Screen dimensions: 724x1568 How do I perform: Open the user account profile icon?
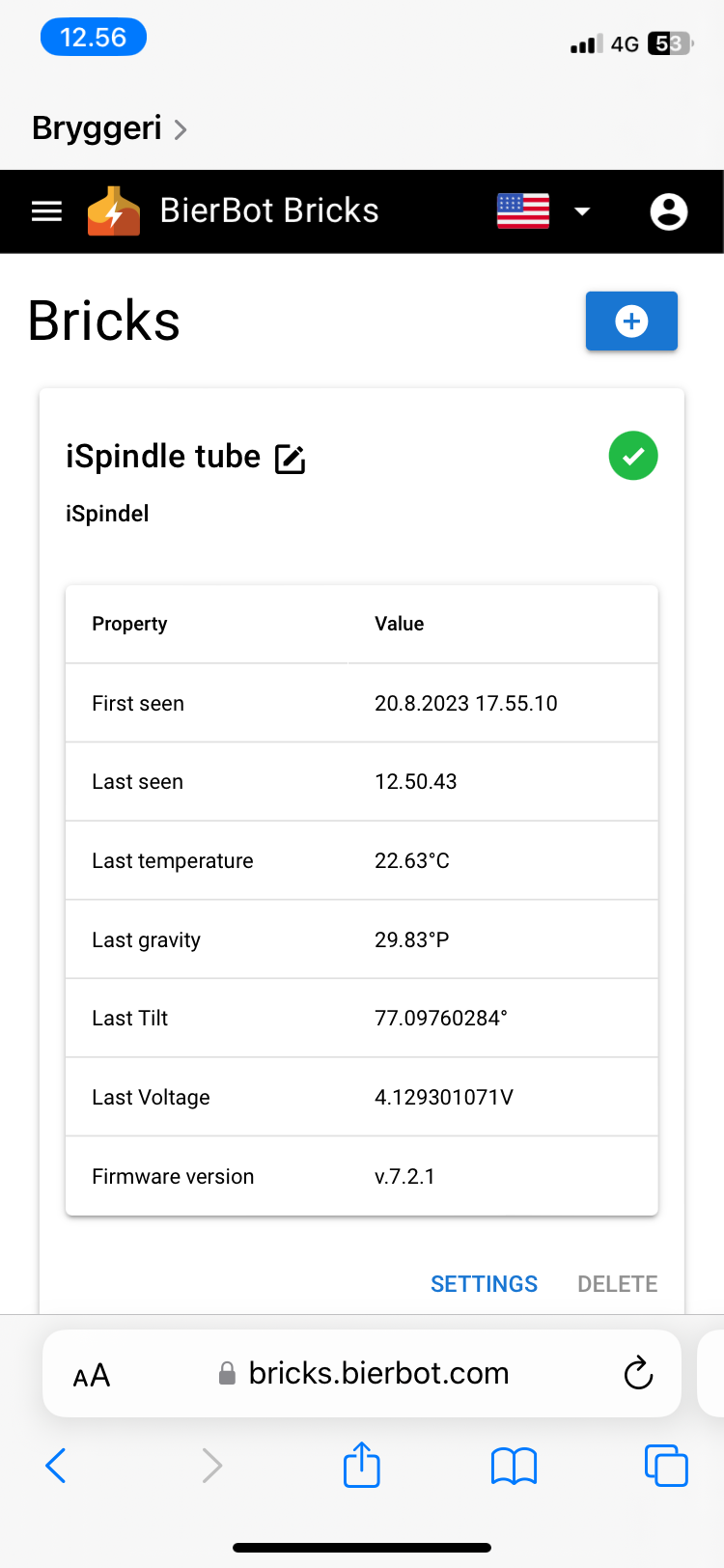(669, 211)
